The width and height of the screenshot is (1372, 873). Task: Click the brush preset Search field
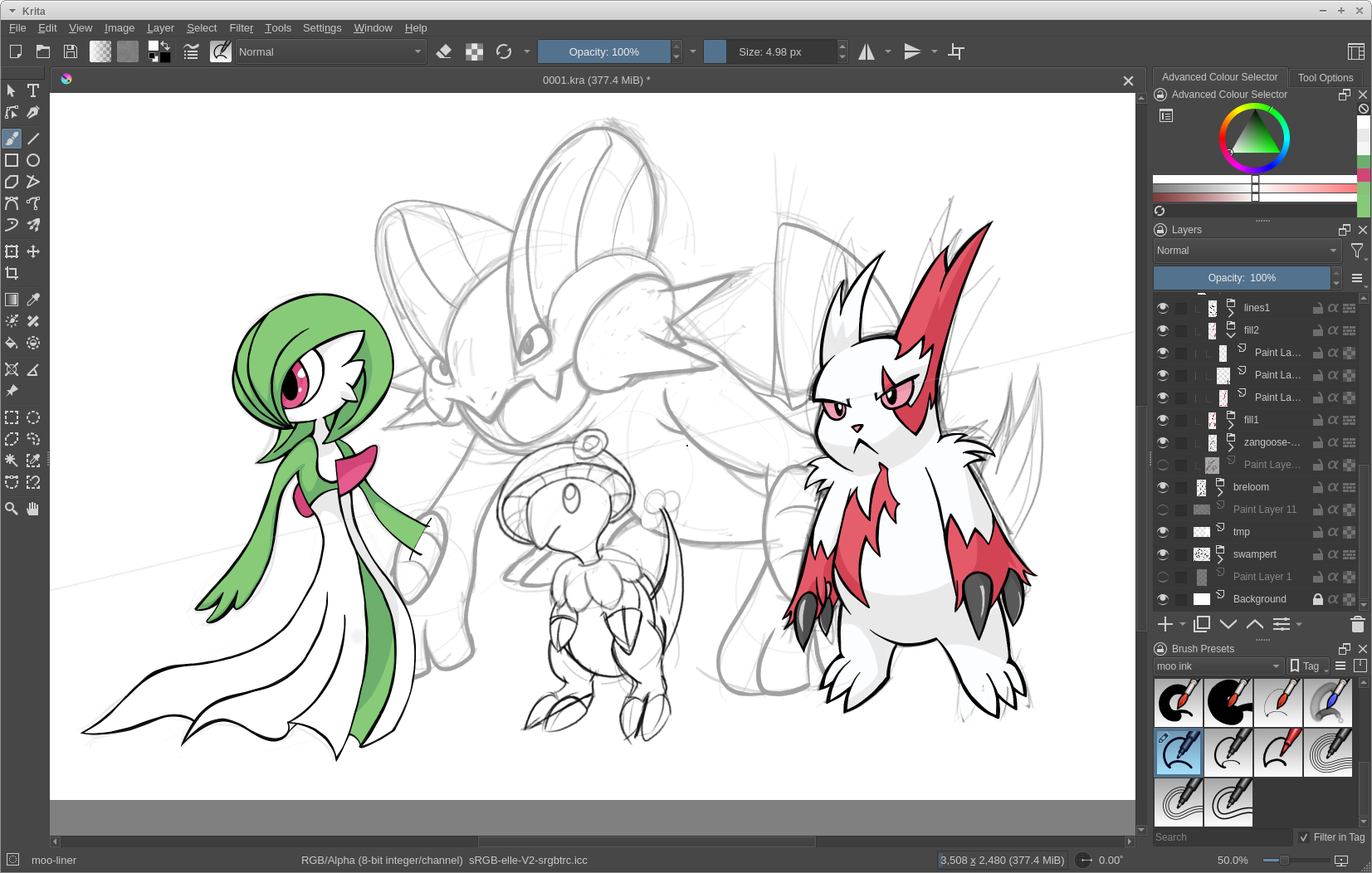pos(1223,837)
